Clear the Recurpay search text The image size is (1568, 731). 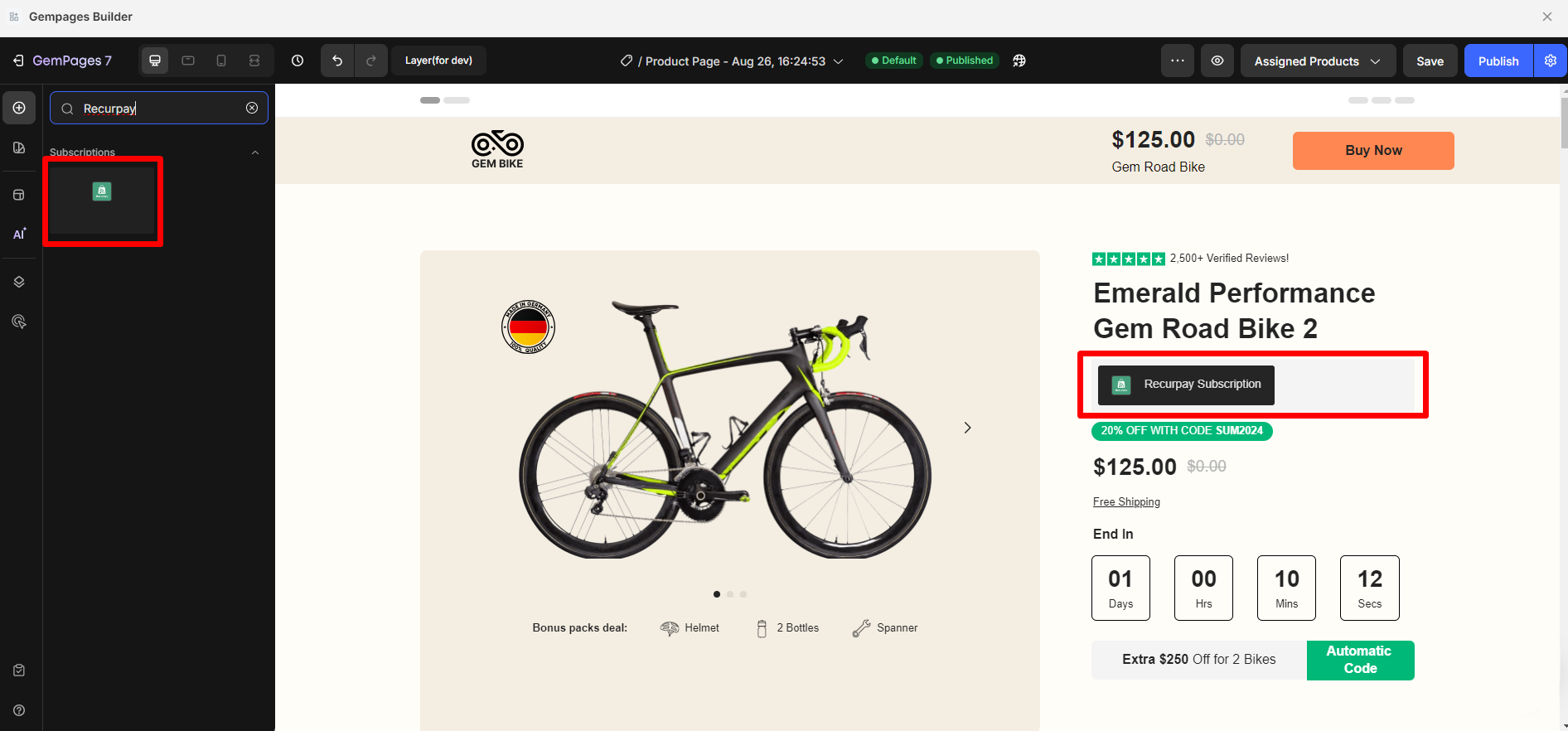(252, 108)
